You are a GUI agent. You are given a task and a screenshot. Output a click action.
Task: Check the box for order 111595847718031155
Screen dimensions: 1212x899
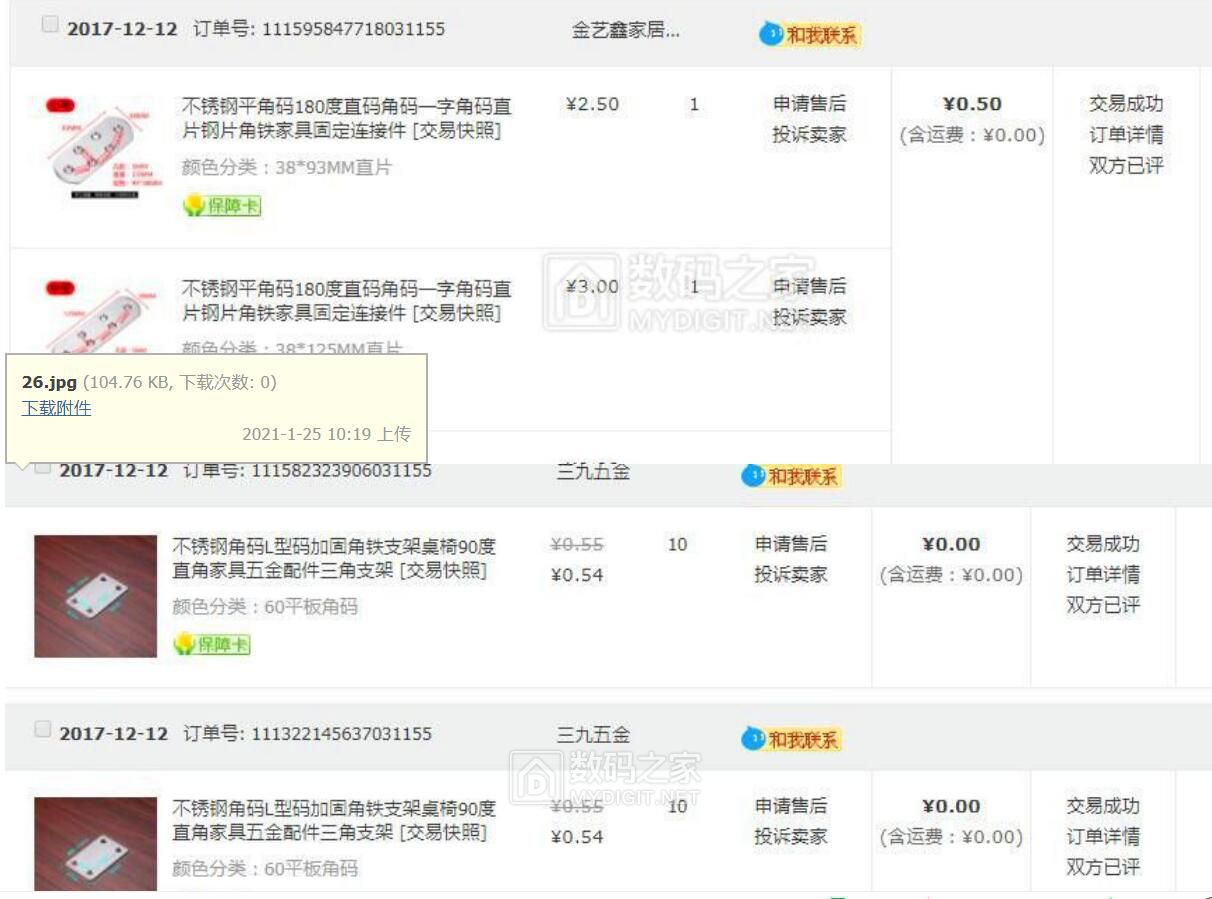pos(50,26)
